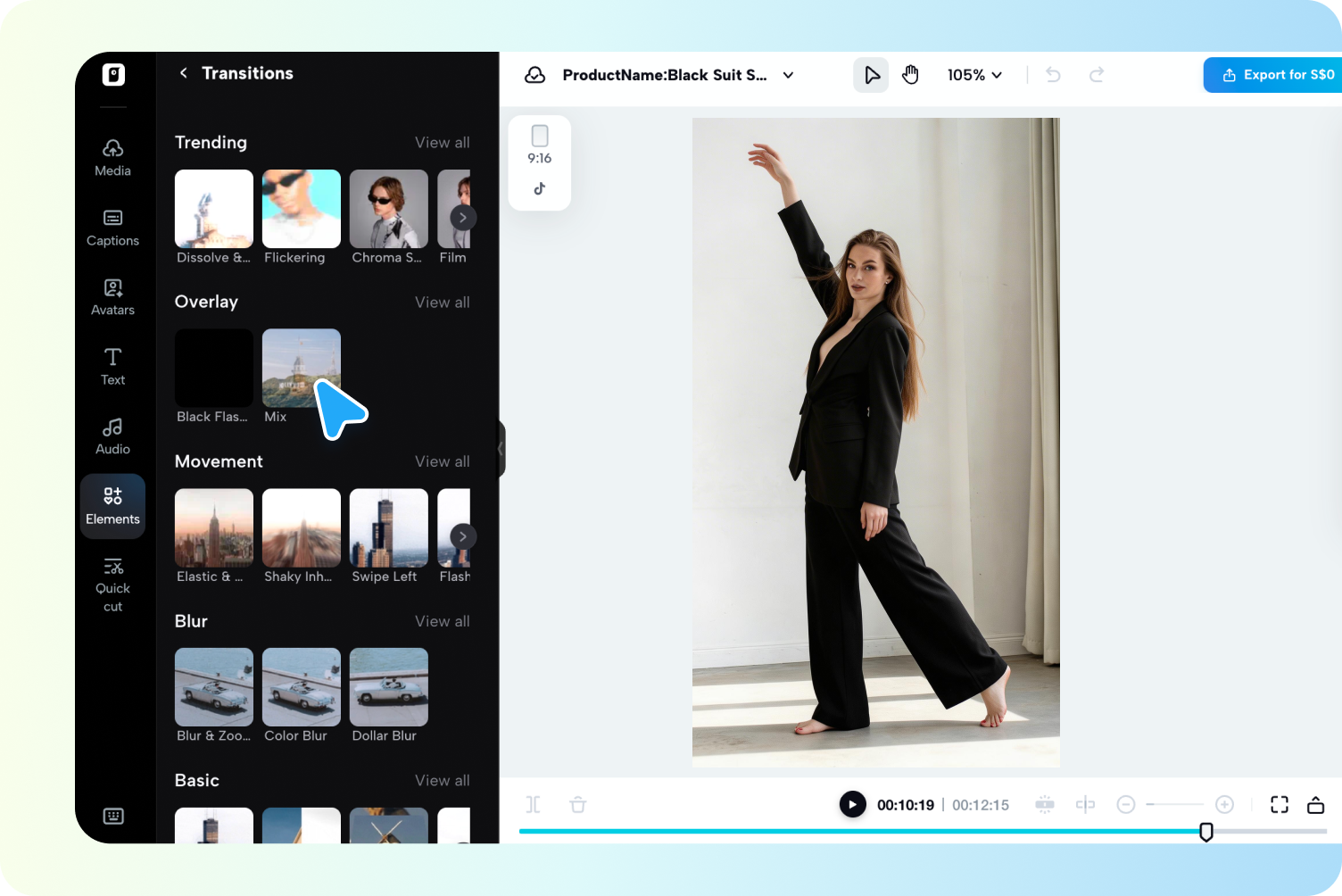The height and width of the screenshot is (896, 1342).
Task: Click the hand pan tool in the top toolbar
Action: (x=910, y=75)
